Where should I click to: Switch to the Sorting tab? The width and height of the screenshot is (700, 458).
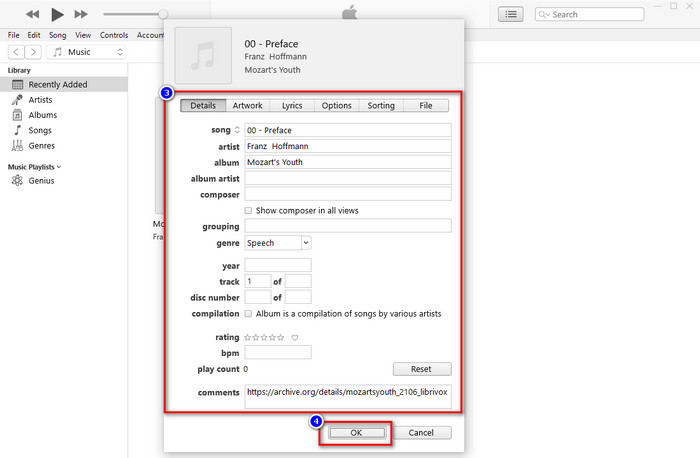[381, 106]
